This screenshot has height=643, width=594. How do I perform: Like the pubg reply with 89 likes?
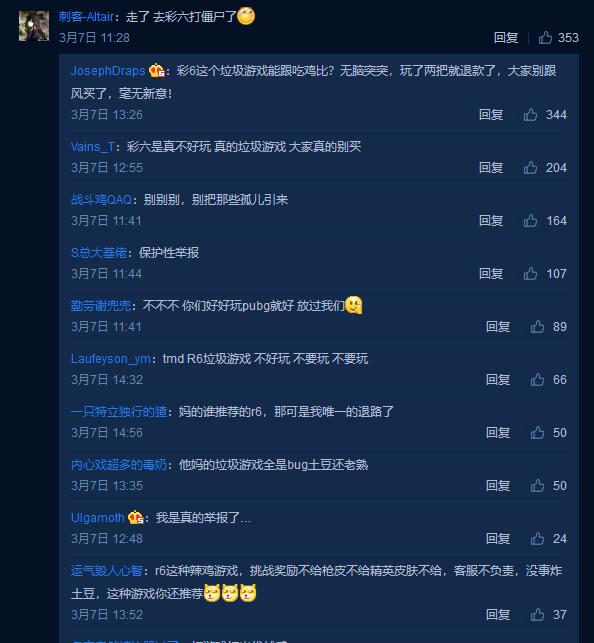click(537, 326)
